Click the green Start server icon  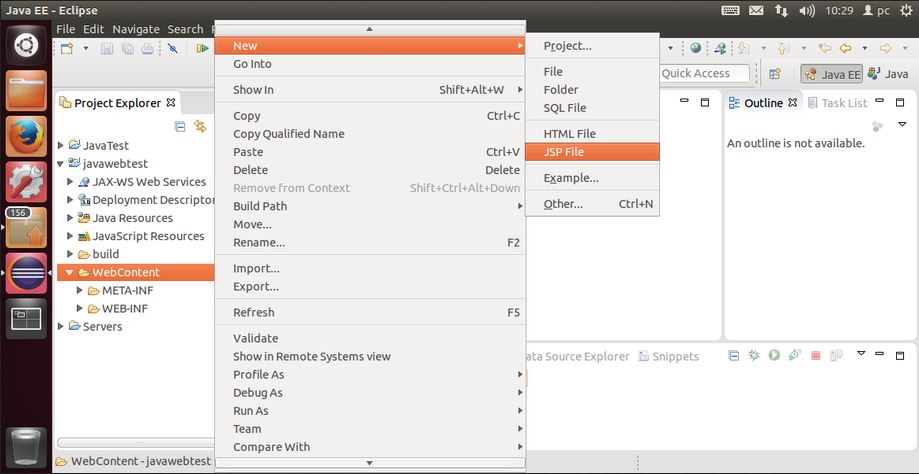(774, 355)
